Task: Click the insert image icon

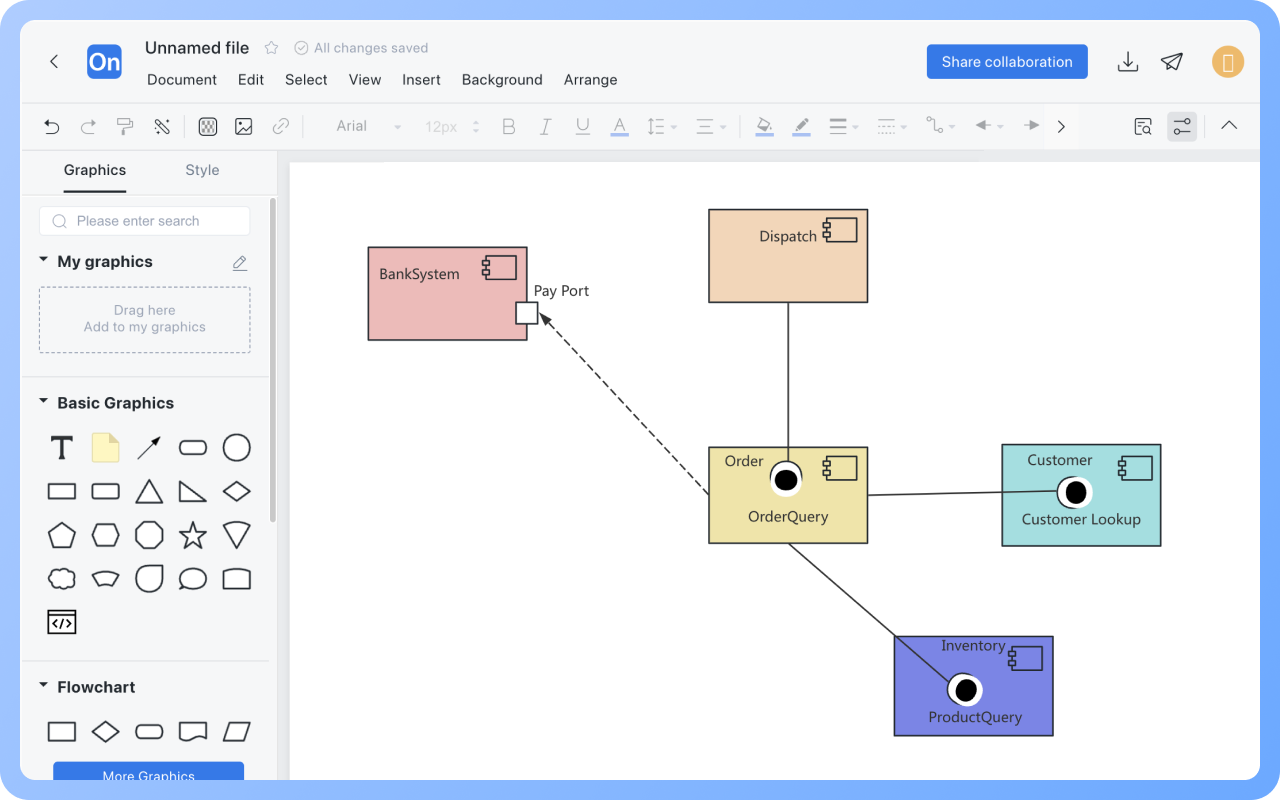Action: pyautogui.click(x=244, y=126)
